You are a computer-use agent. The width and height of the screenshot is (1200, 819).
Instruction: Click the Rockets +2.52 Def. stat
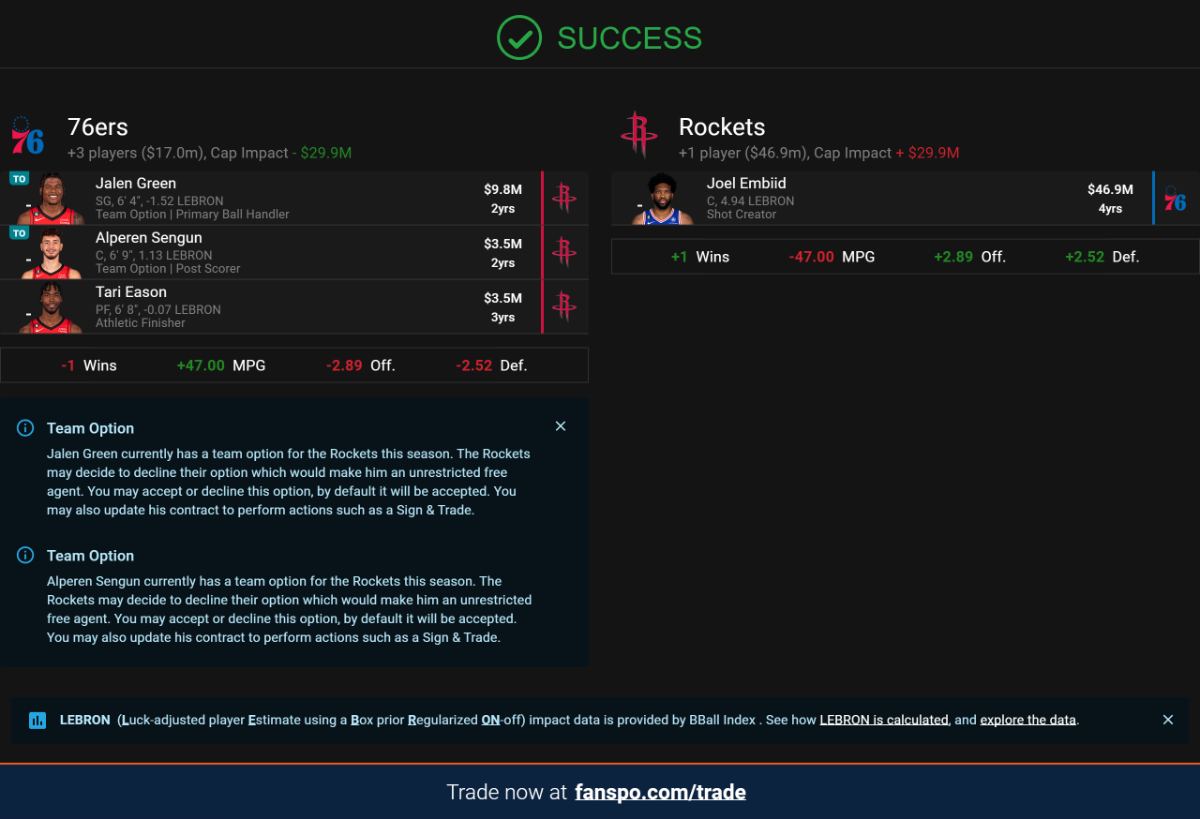pyautogui.click(x=1102, y=257)
